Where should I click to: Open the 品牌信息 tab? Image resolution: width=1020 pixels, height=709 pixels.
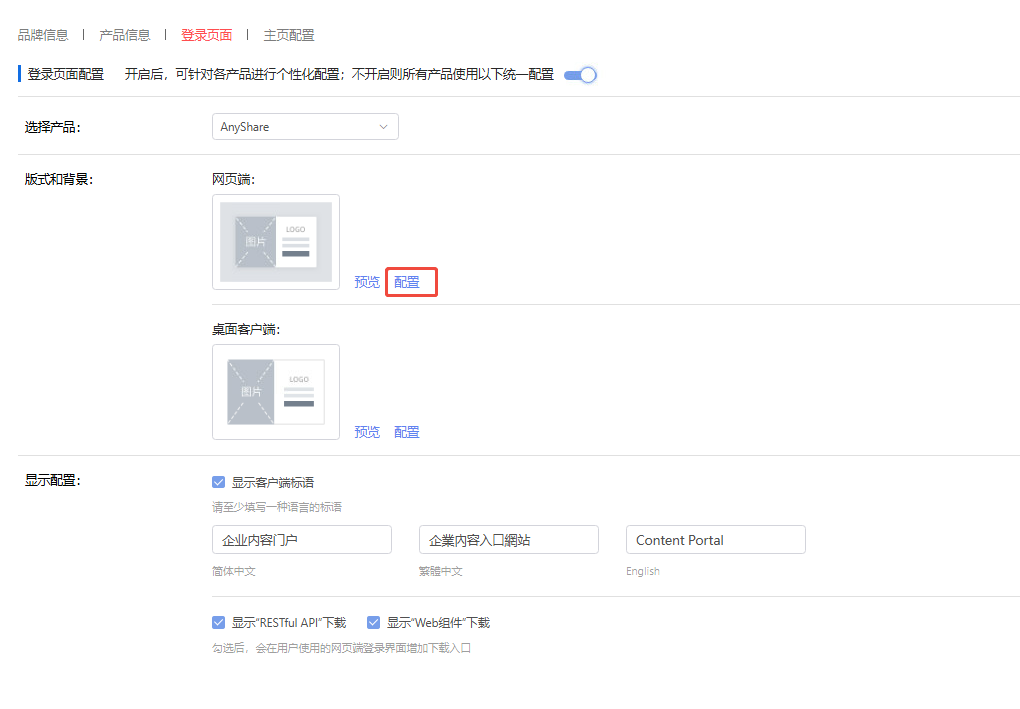tap(43, 35)
